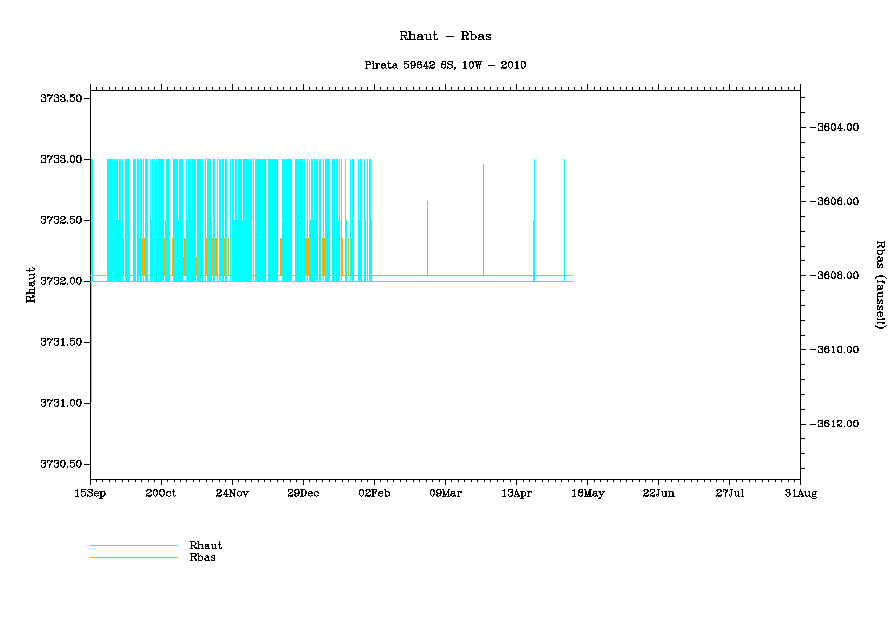Click the Rhaut line sample in legend
891x630 pixels.
pyautogui.click(x=133, y=546)
